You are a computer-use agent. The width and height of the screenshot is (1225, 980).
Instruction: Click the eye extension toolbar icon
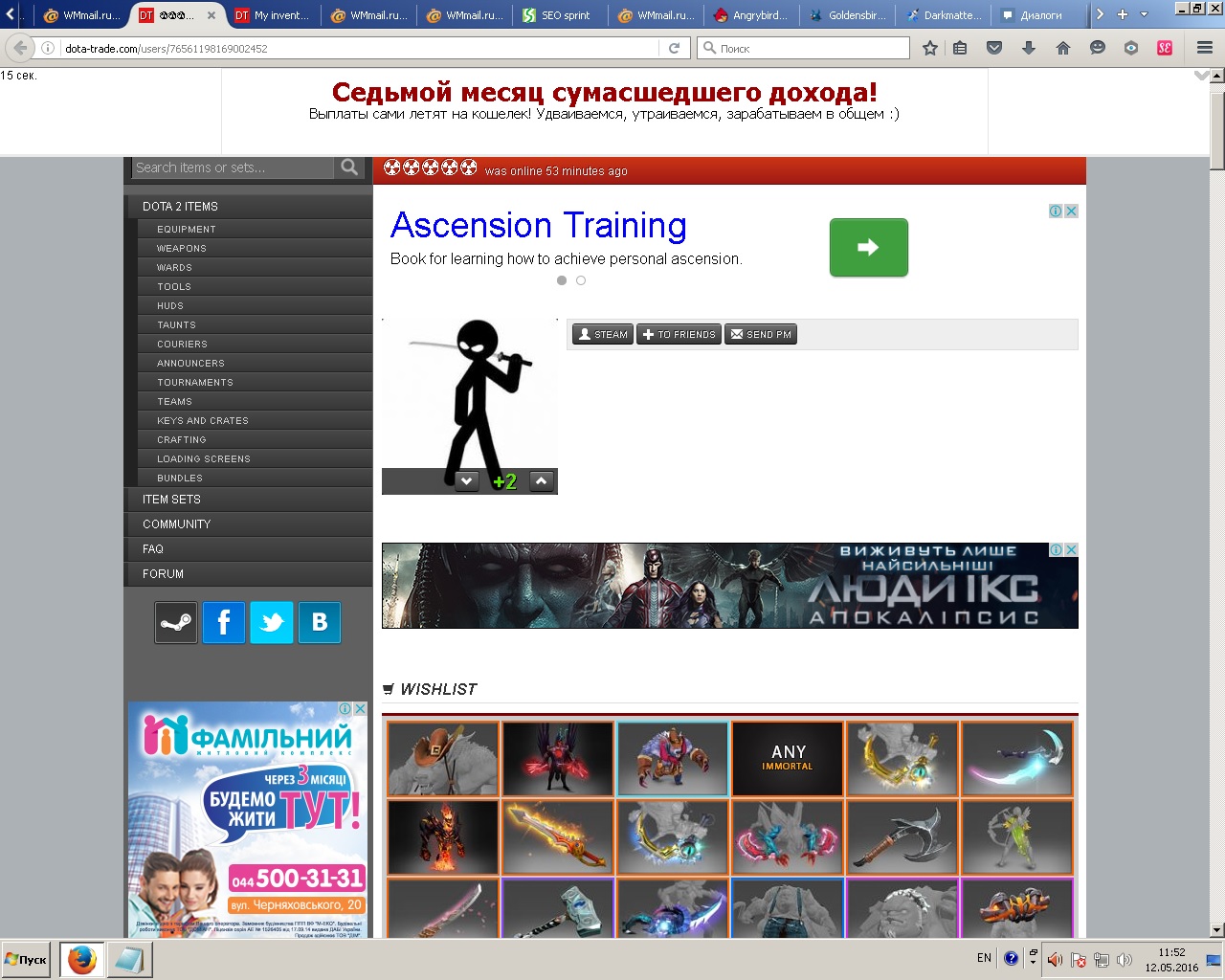(1131, 48)
